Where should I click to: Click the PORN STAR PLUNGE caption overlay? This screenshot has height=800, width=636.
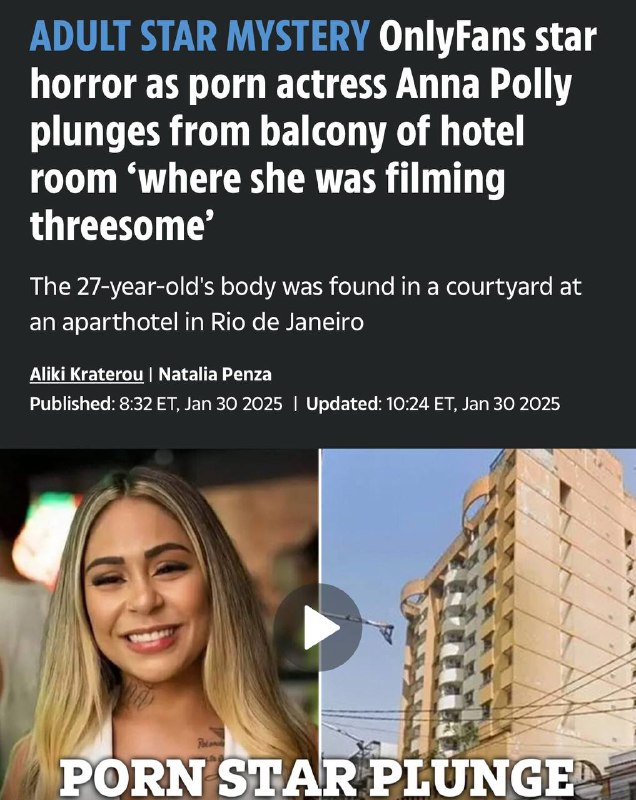[317, 778]
